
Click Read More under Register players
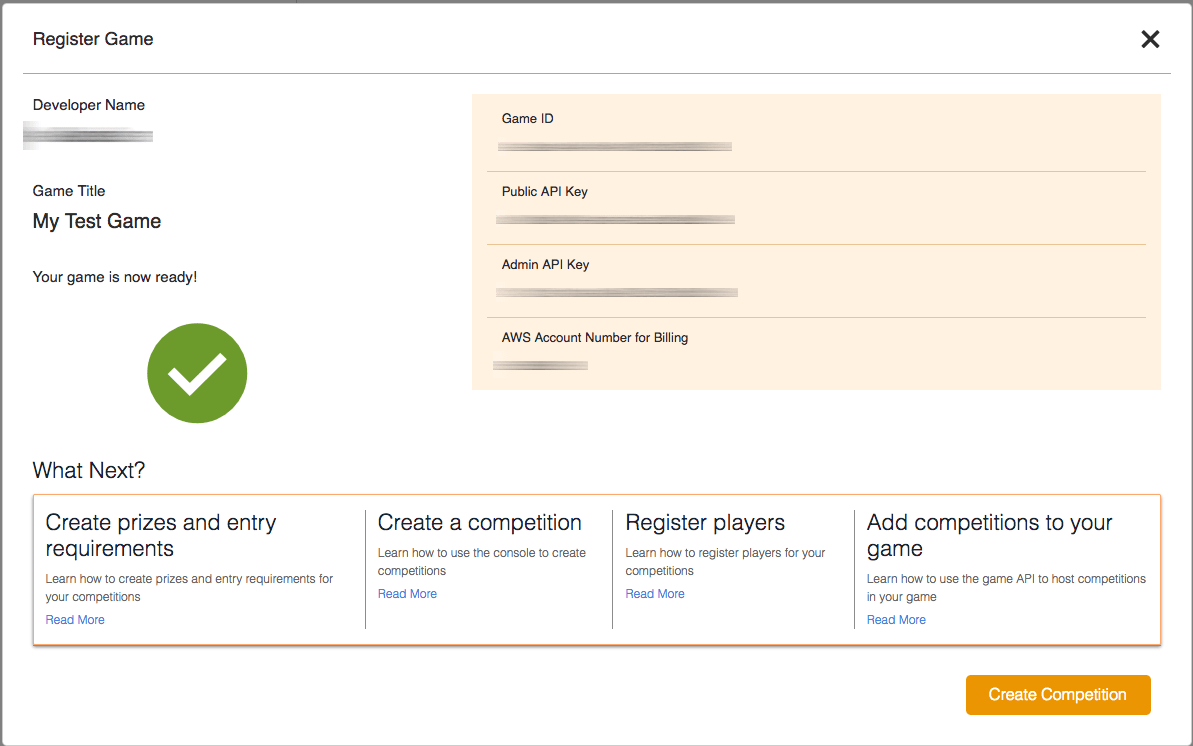(654, 593)
